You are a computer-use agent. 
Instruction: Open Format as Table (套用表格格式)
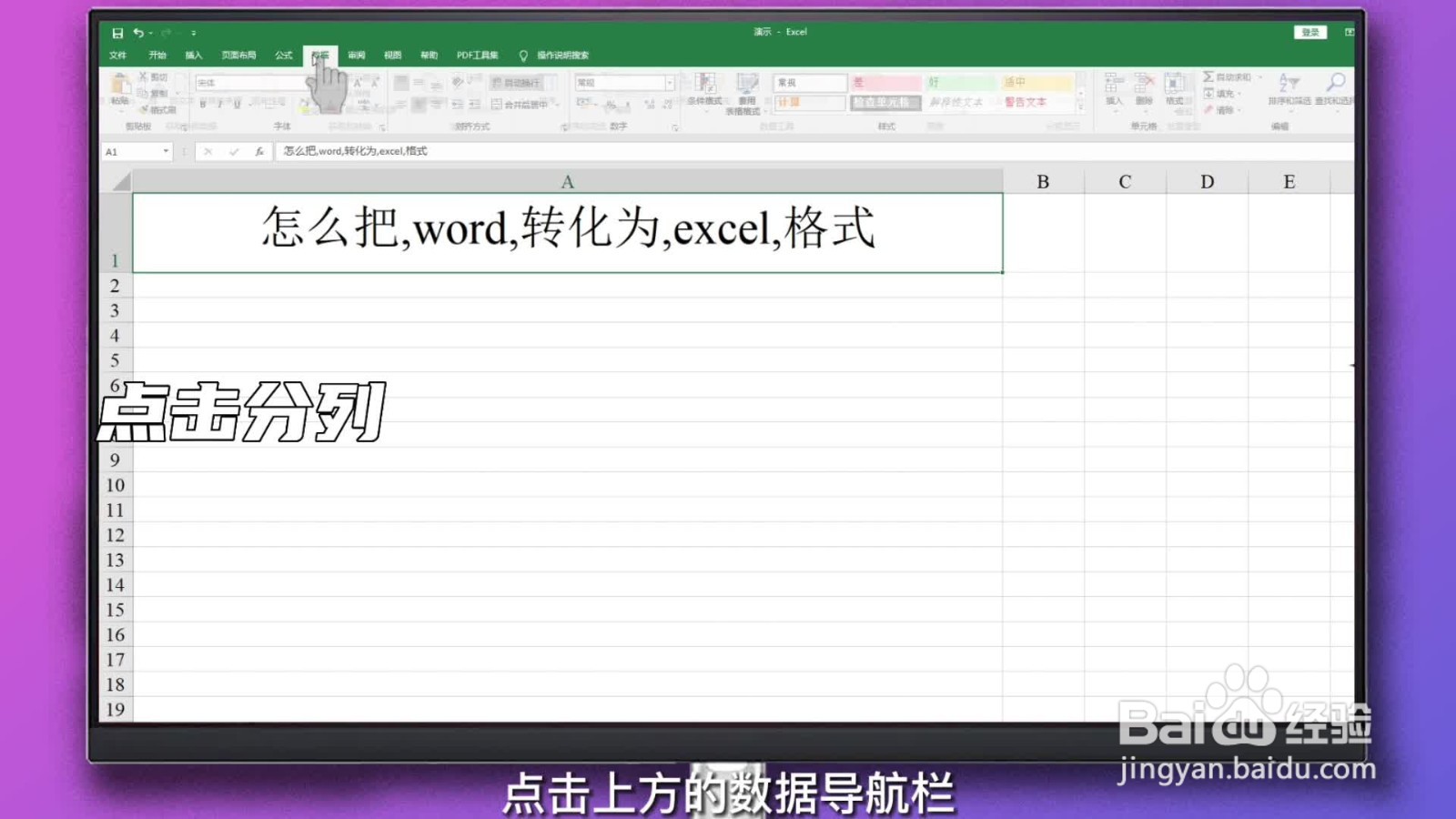tap(743, 95)
